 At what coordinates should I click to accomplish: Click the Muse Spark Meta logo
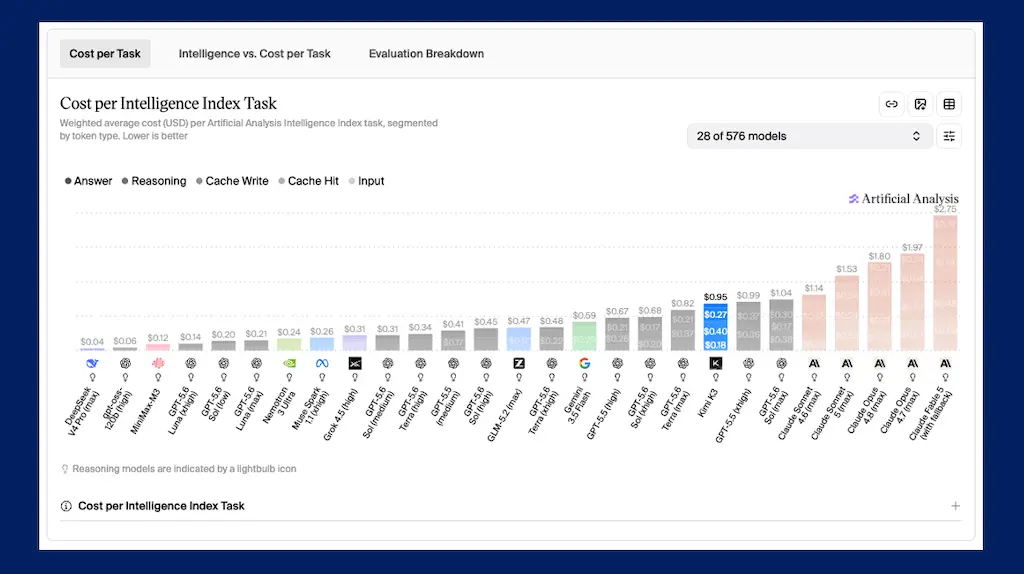pos(322,363)
